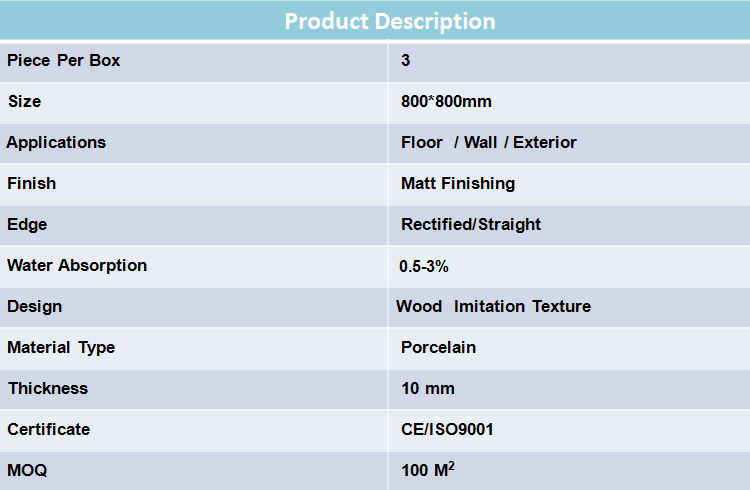Viewport: 750px width, 490px height.
Task: Click Wood Imitation Texture text
Action: tap(494, 306)
